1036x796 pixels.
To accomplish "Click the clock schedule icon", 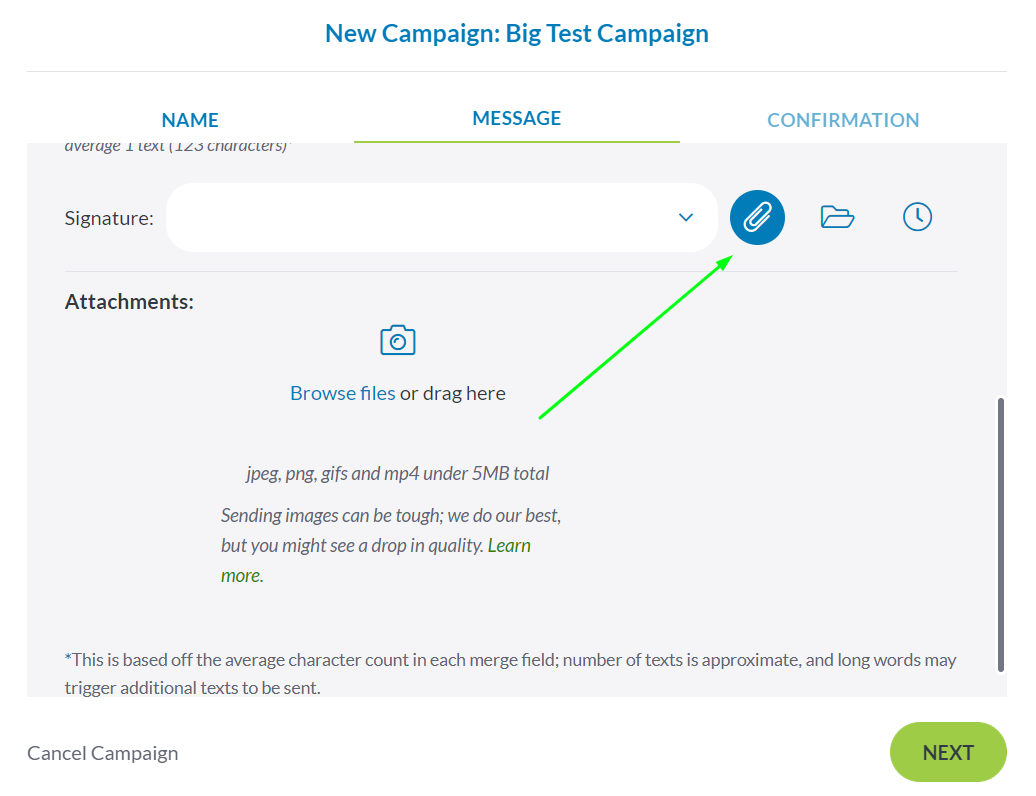I will 917,217.
